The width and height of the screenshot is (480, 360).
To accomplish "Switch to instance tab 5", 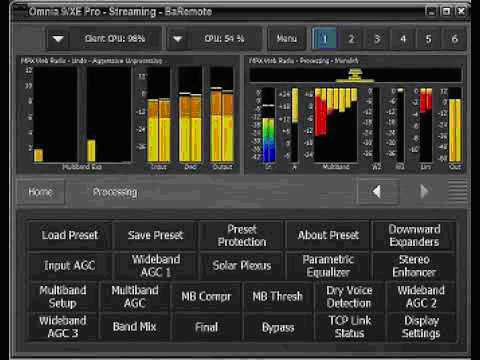I will click(428, 39).
